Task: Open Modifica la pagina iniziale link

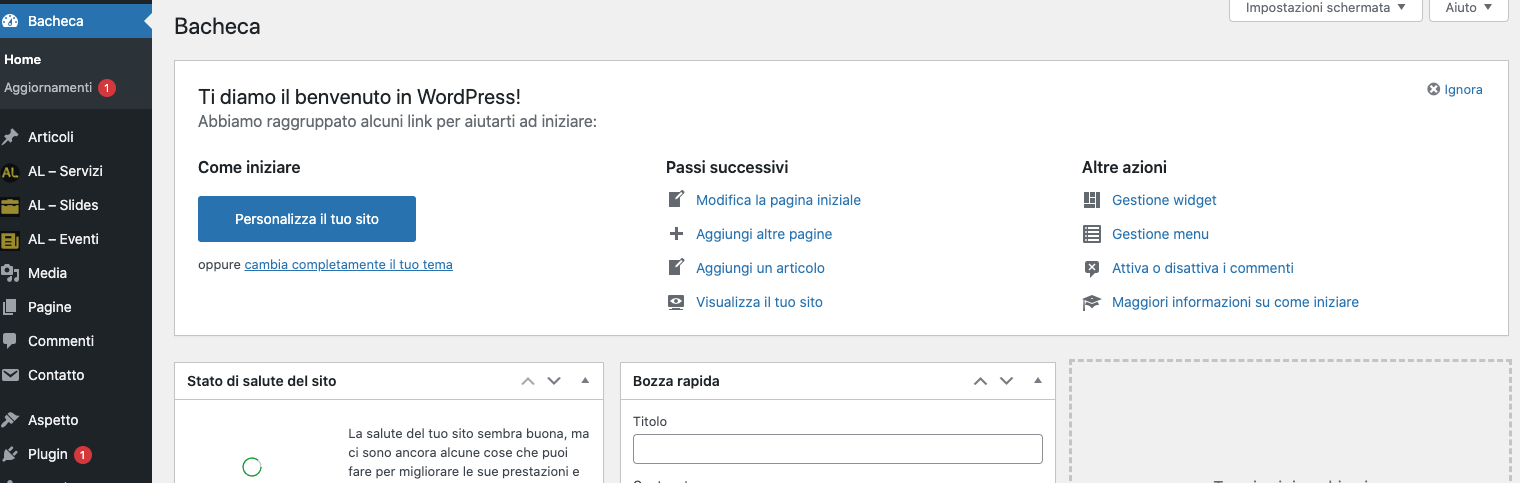Action: [x=778, y=200]
